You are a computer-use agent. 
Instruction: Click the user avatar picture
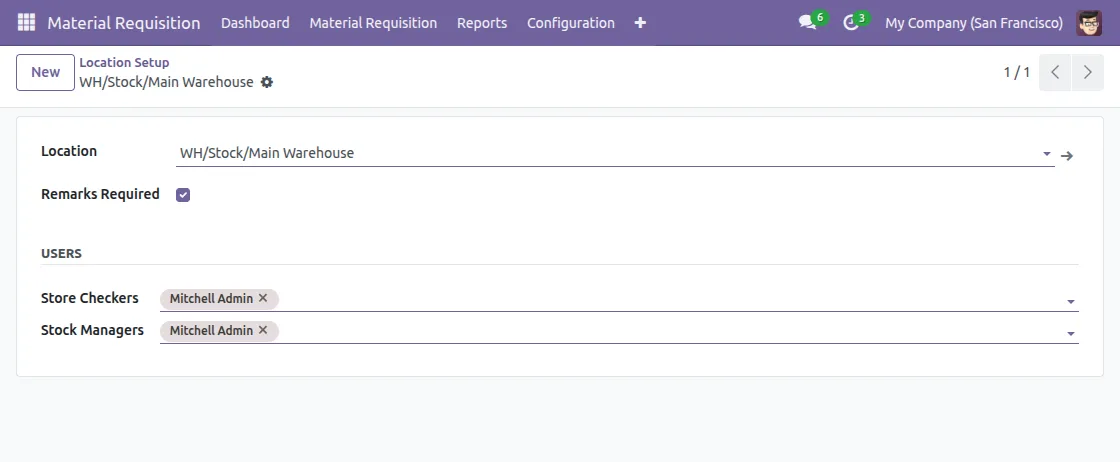coord(1089,22)
